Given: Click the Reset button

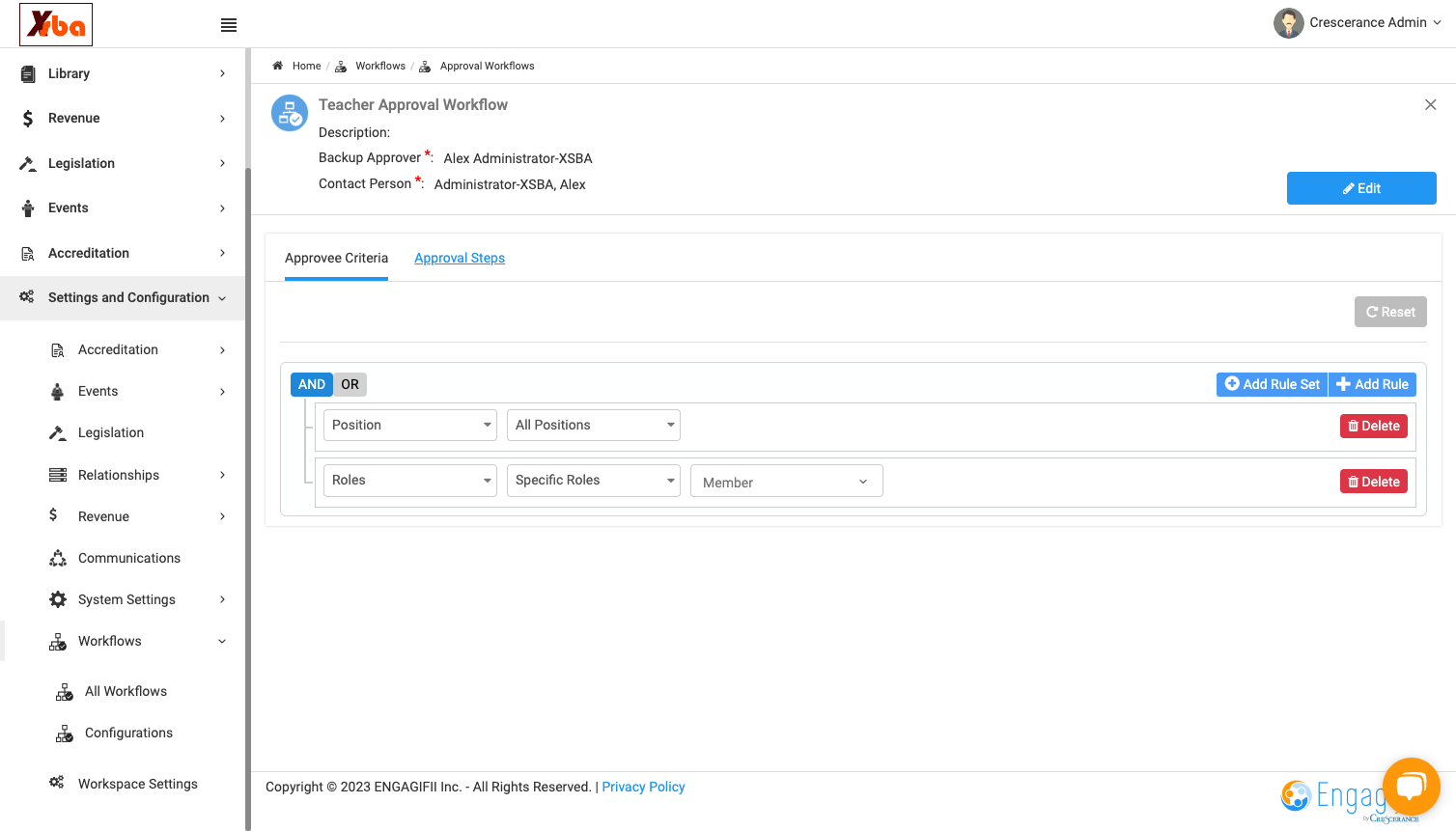Looking at the screenshot, I should [x=1390, y=312].
